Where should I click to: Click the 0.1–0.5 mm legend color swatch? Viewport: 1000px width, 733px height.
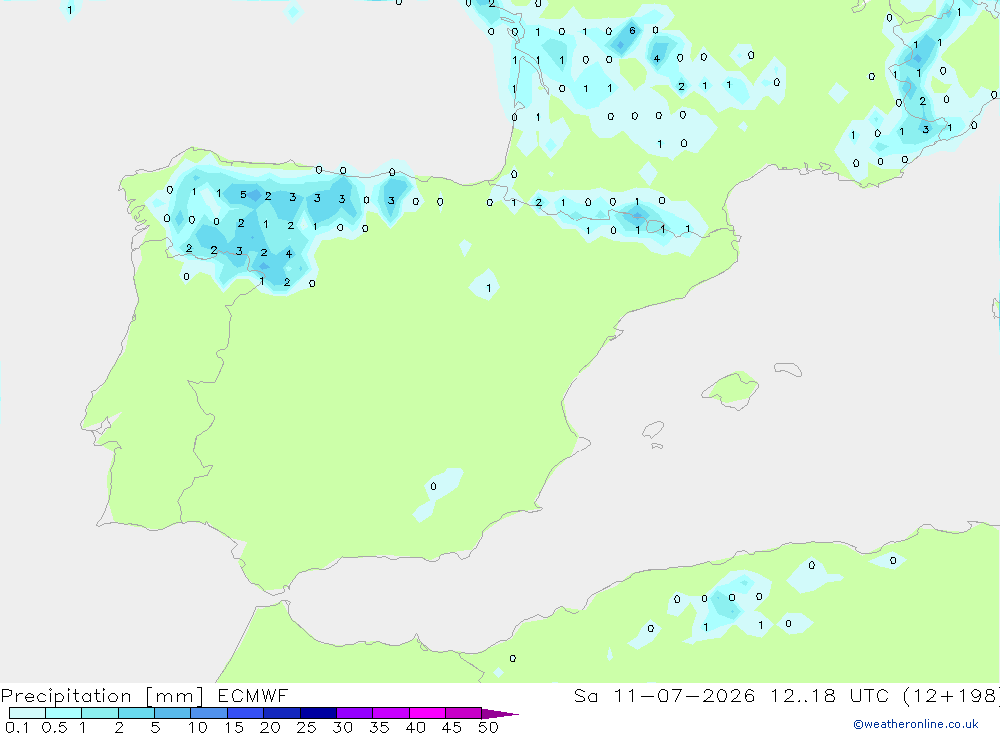coord(27,713)
